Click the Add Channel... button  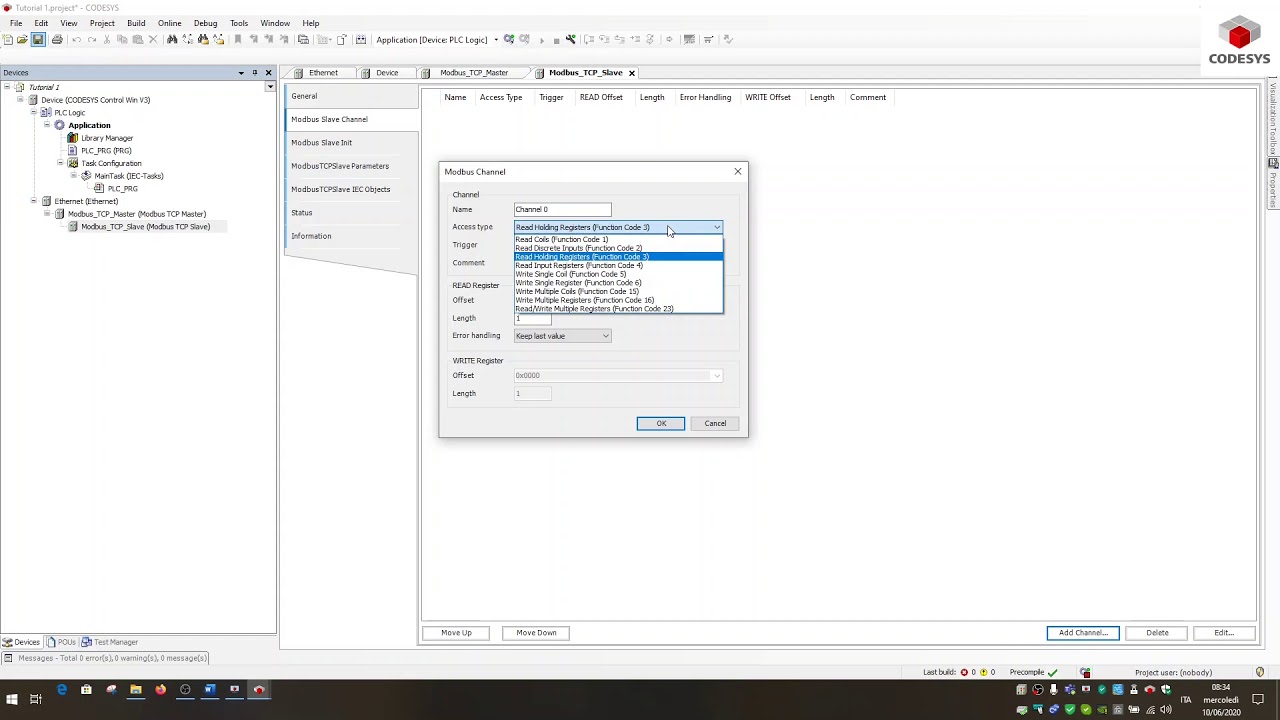(x=1083, y=633)
